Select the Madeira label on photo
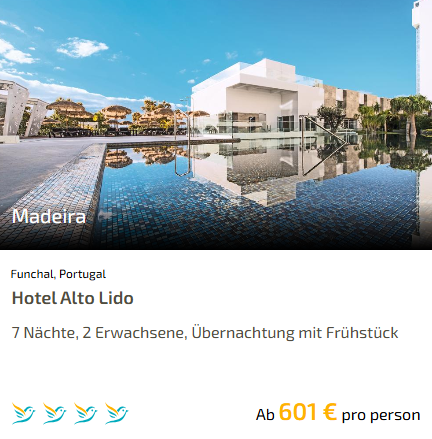Viewport: 432px width, 439px height. point(49,216)
